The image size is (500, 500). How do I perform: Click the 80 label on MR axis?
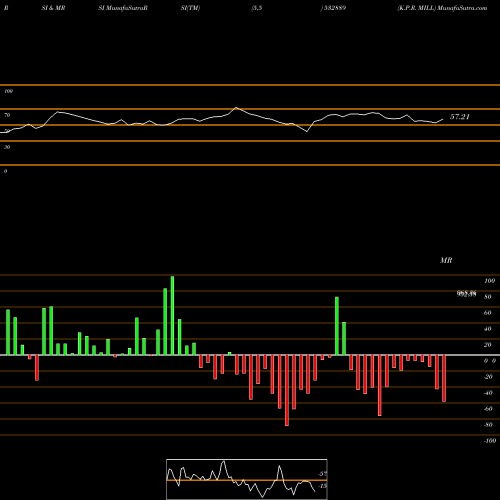point(488,297)
